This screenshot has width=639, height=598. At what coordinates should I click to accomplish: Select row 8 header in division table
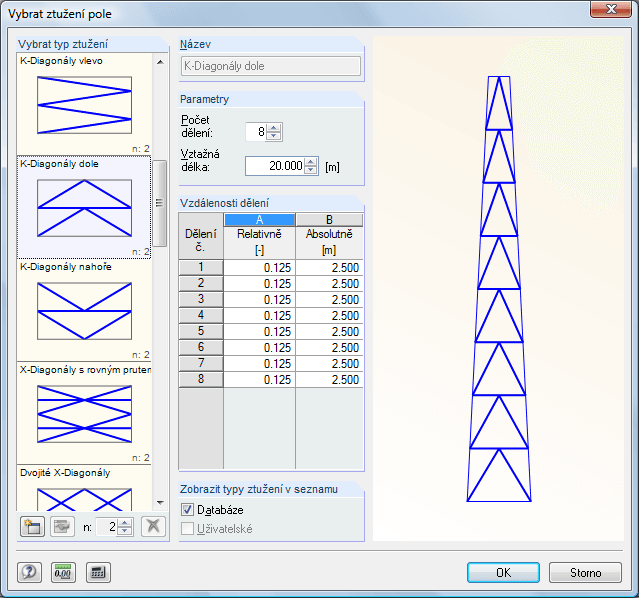[x=201, y=379]
